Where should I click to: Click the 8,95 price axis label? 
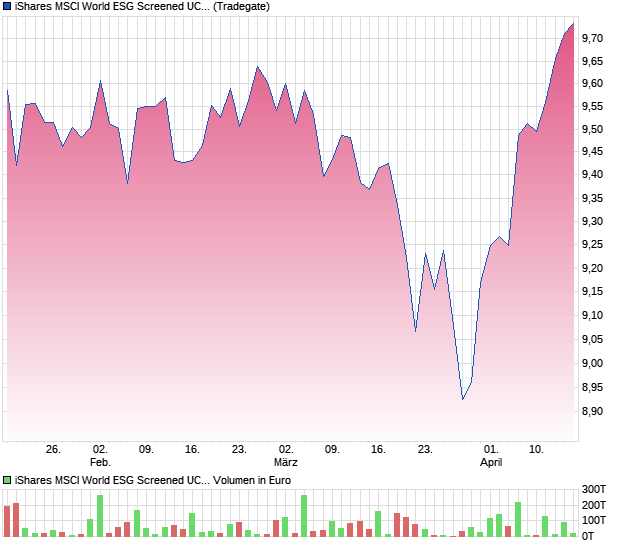click(x=592, y=387)
